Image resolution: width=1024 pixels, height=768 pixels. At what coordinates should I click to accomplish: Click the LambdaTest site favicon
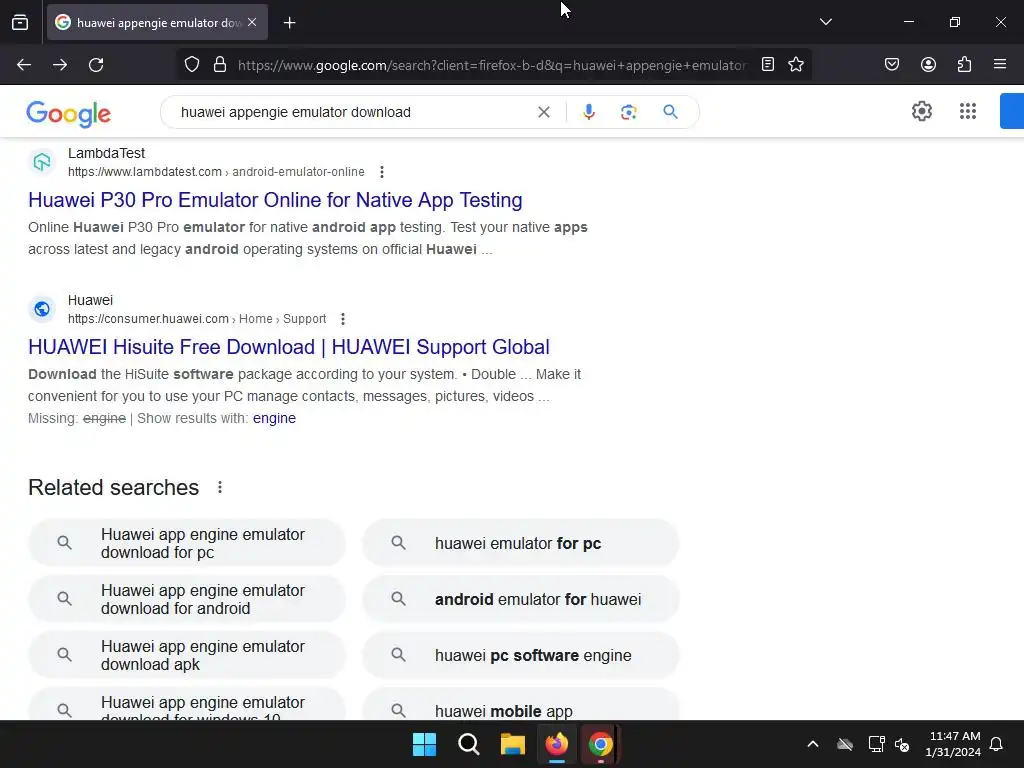42,161
